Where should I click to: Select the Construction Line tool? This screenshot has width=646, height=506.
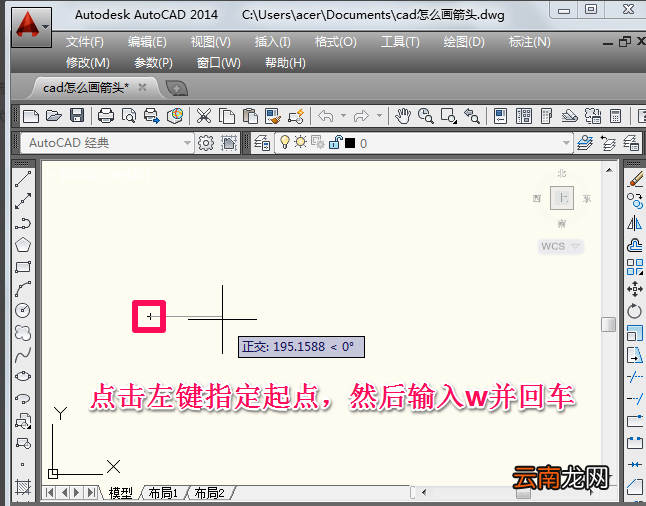coord(23,201)
